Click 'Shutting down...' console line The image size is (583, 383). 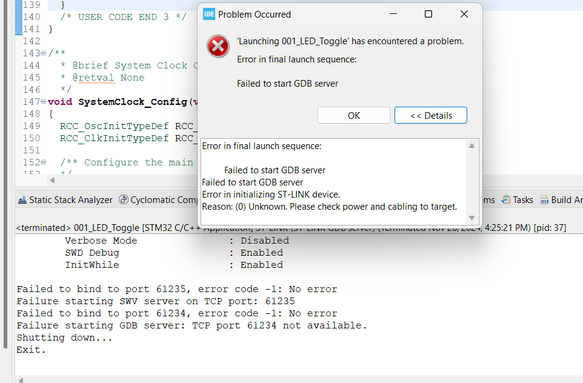(x=64, y=338)
